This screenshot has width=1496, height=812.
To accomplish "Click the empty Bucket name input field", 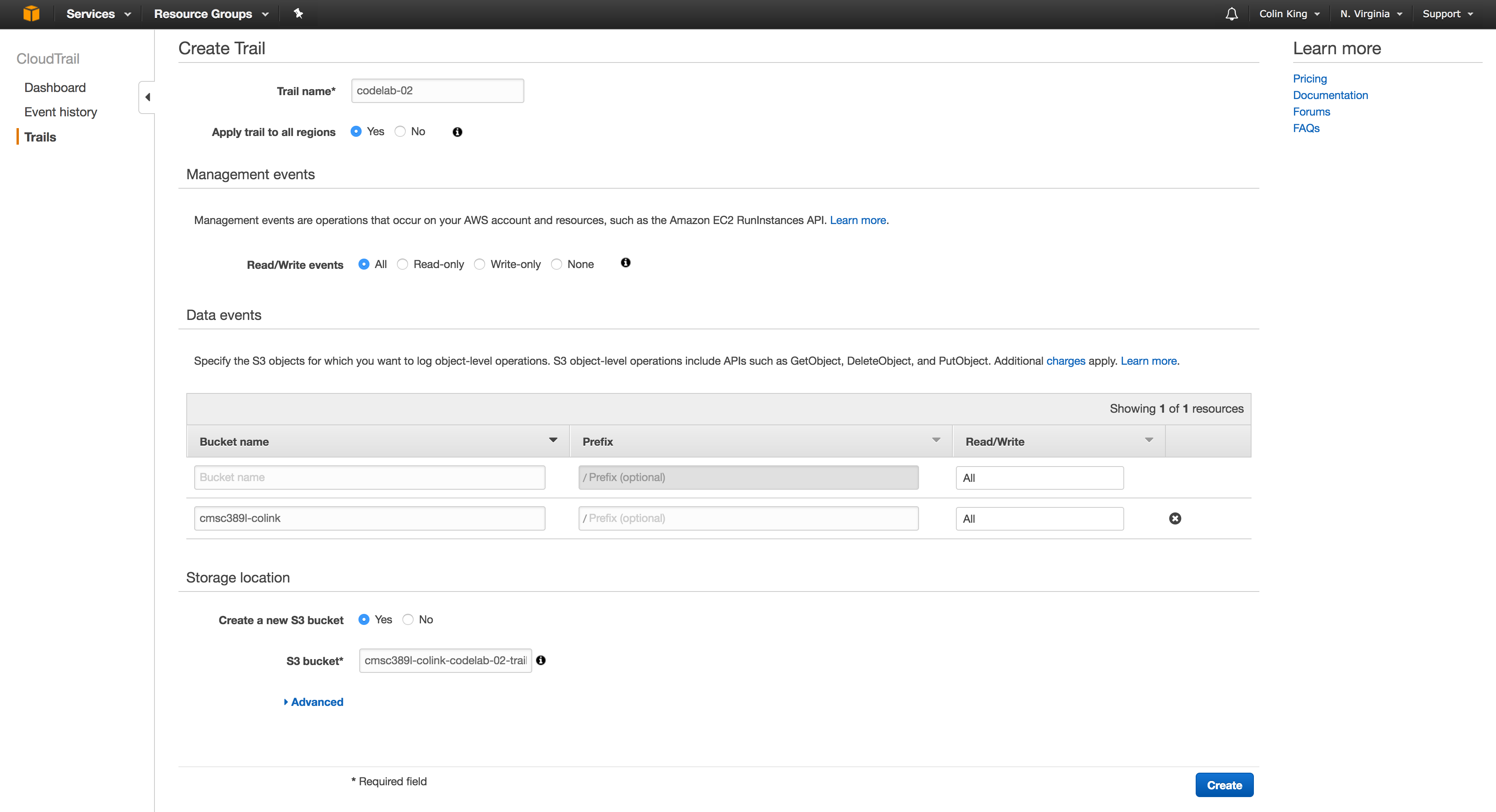I will tap(369, 478).
